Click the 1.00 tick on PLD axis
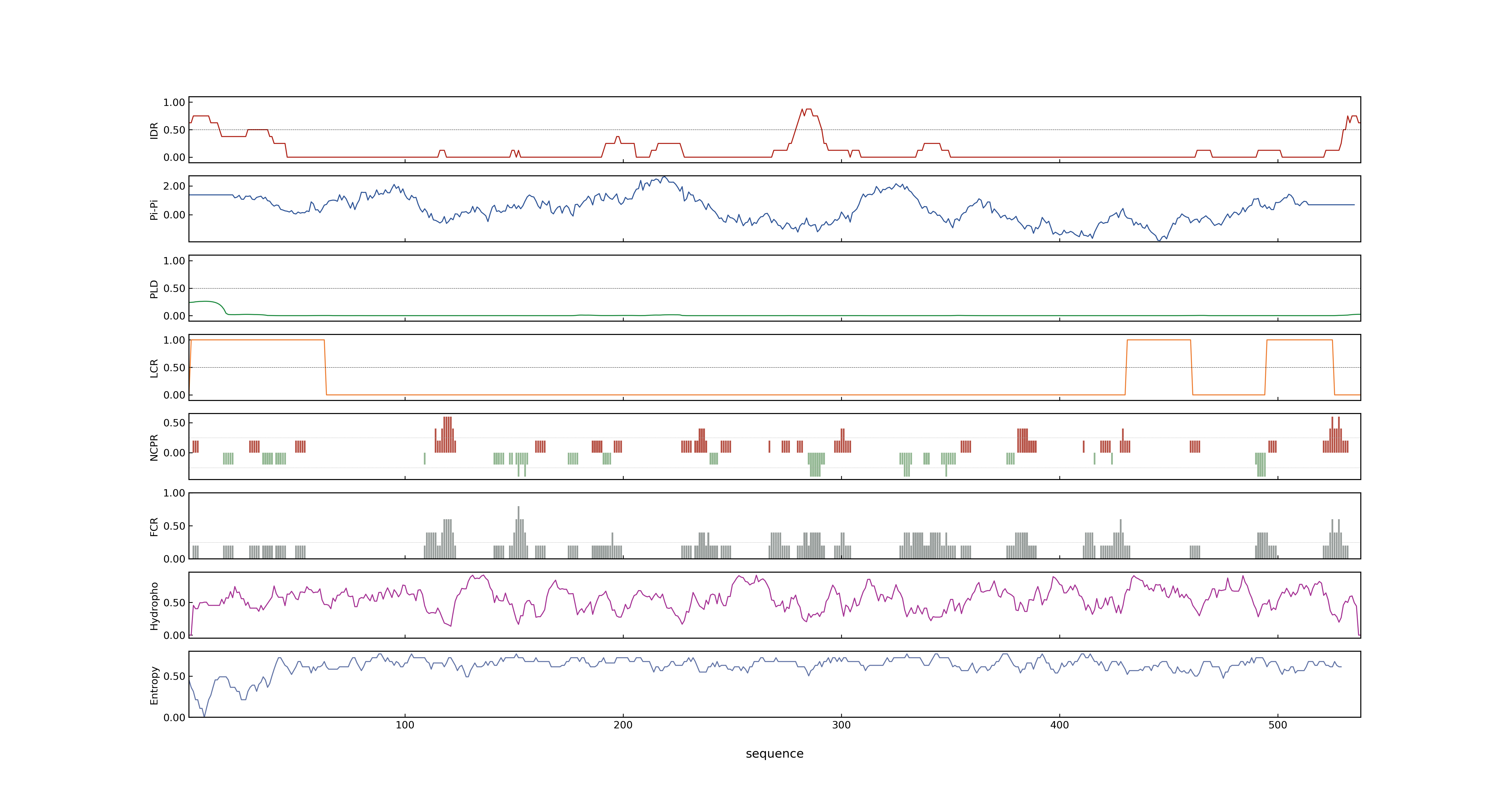The width and height of the screenshot is (1512, 806). tap(174, 261)
